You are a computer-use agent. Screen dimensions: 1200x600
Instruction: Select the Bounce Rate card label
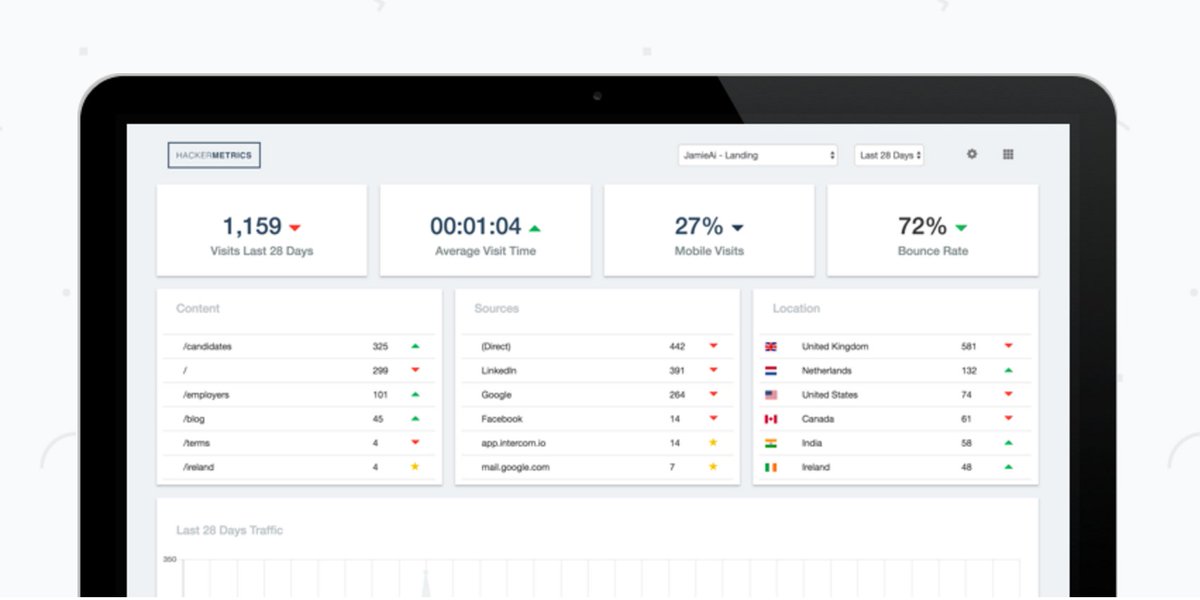[x=933, y=251]
